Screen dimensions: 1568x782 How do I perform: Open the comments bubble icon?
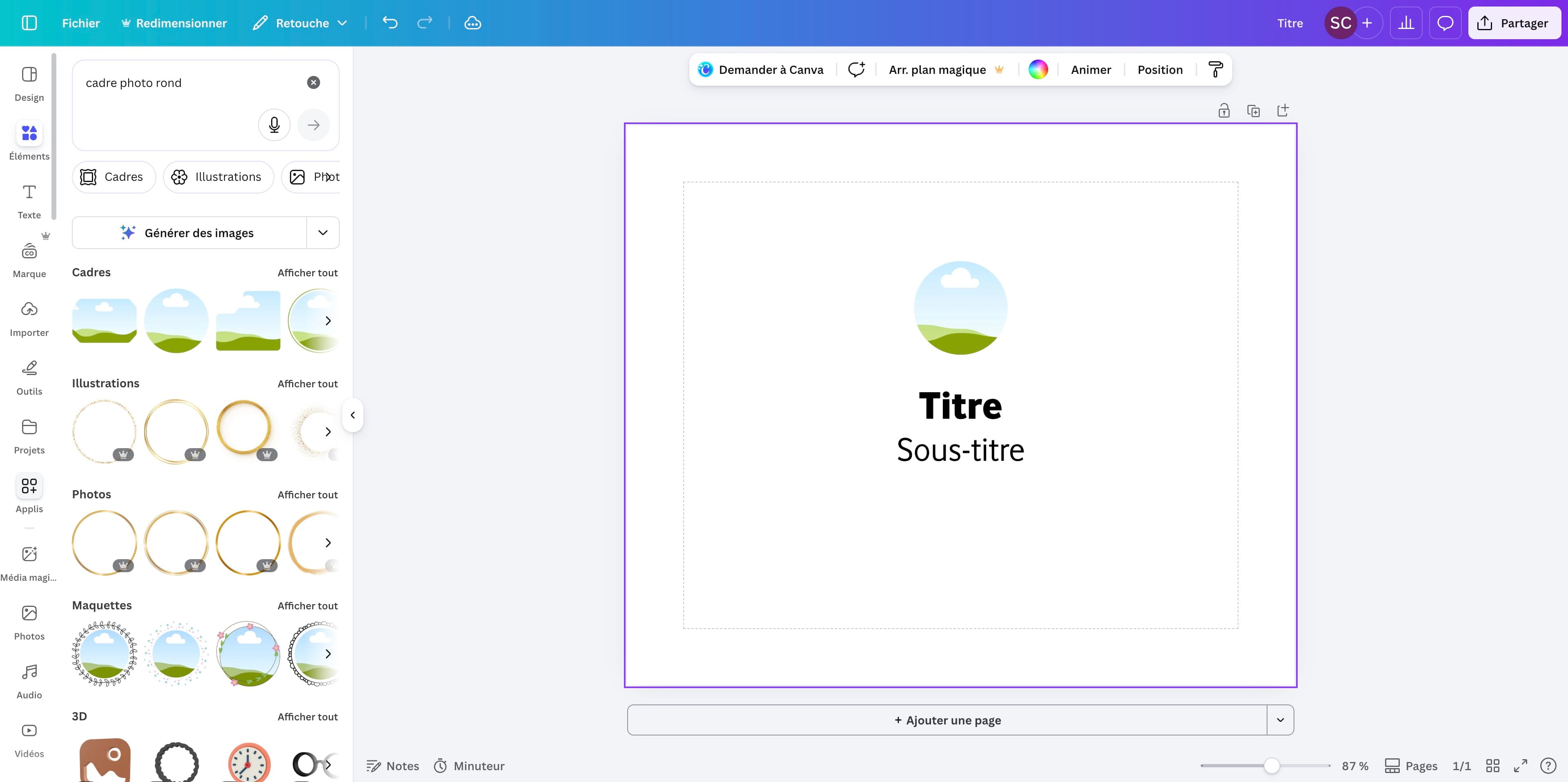click(1445, 23)
